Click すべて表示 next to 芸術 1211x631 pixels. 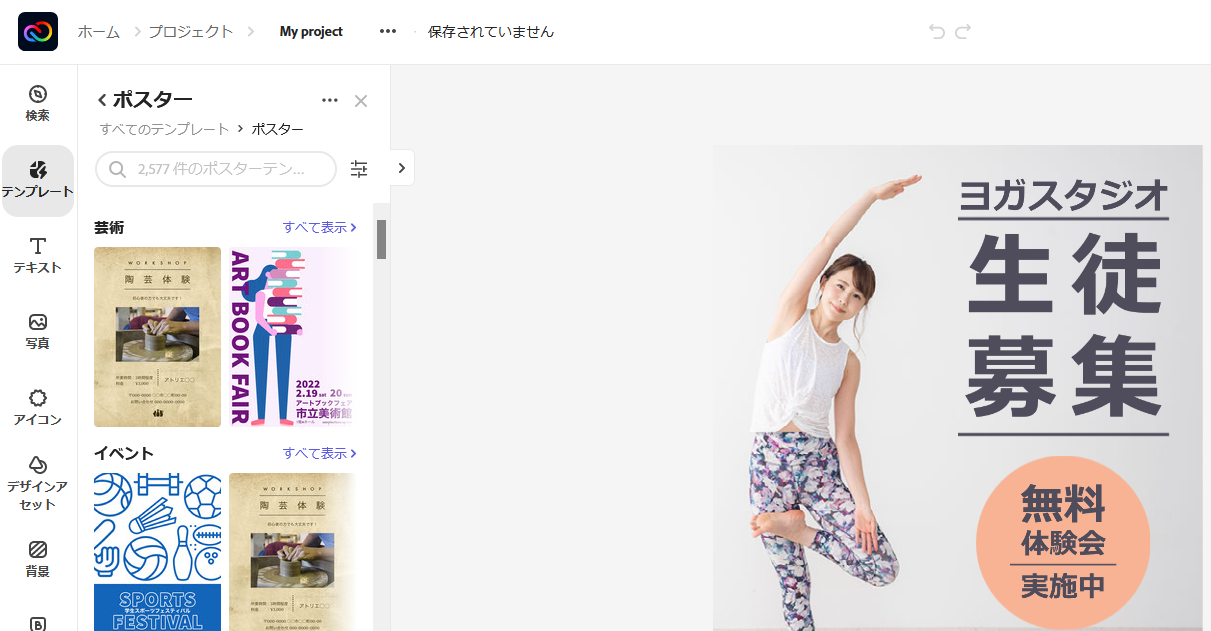click(319, 227)
